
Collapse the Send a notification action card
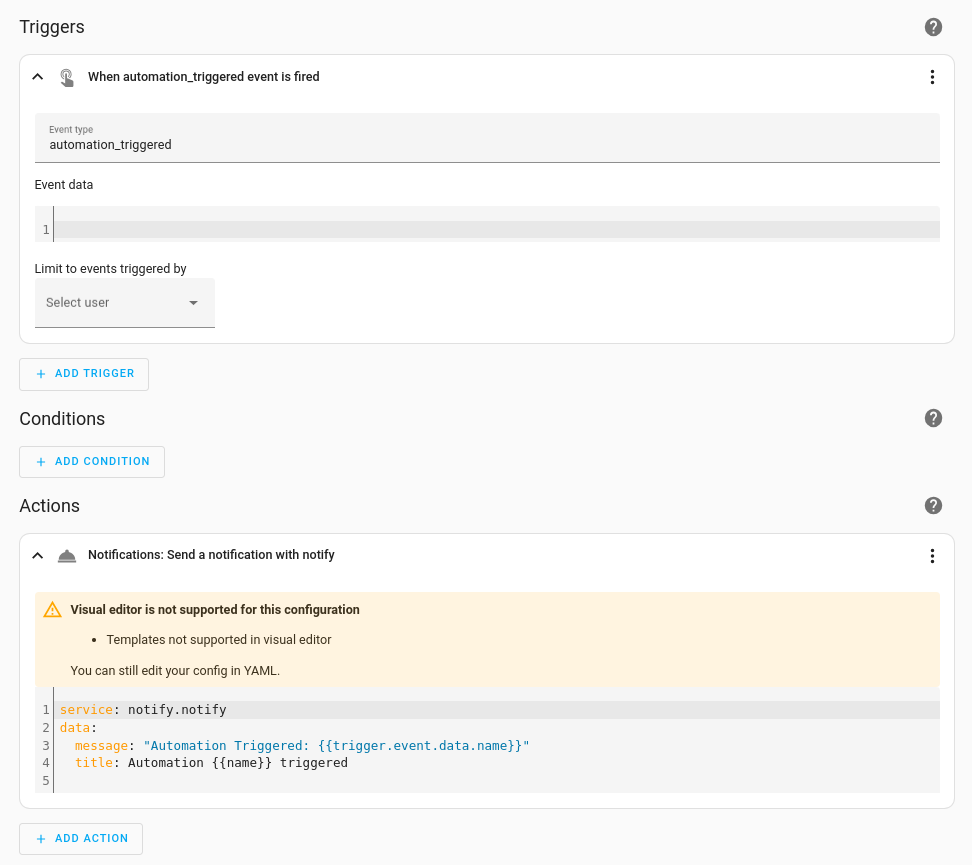(x=38, y=556)
